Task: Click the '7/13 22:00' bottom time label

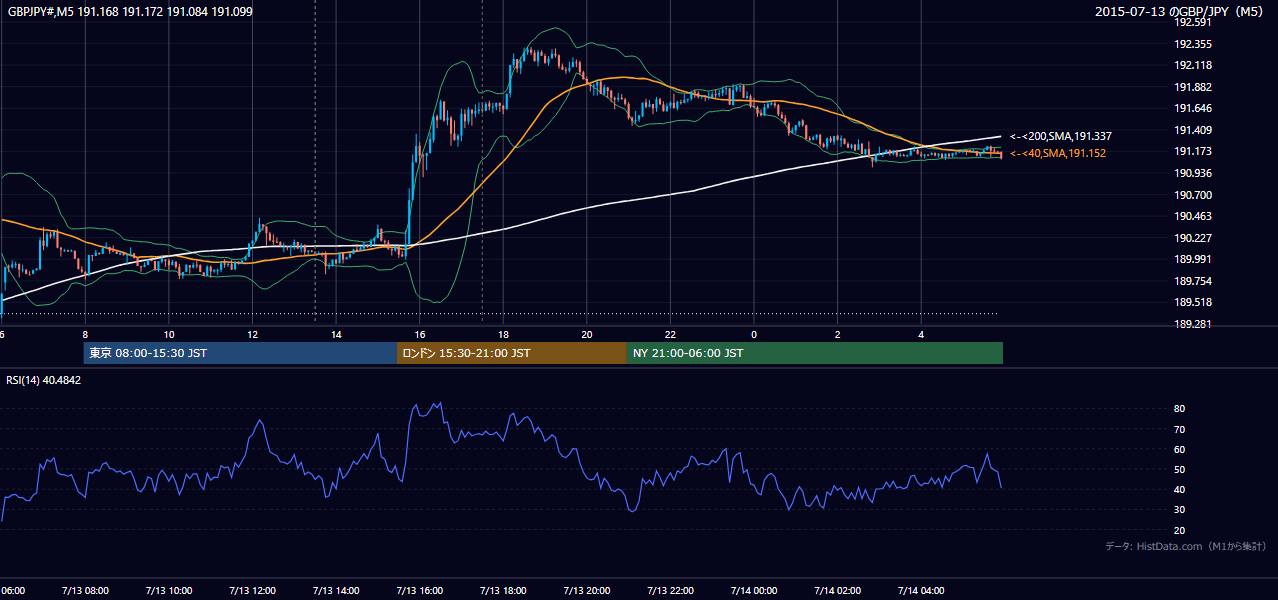Action: [x=670, y=590]
